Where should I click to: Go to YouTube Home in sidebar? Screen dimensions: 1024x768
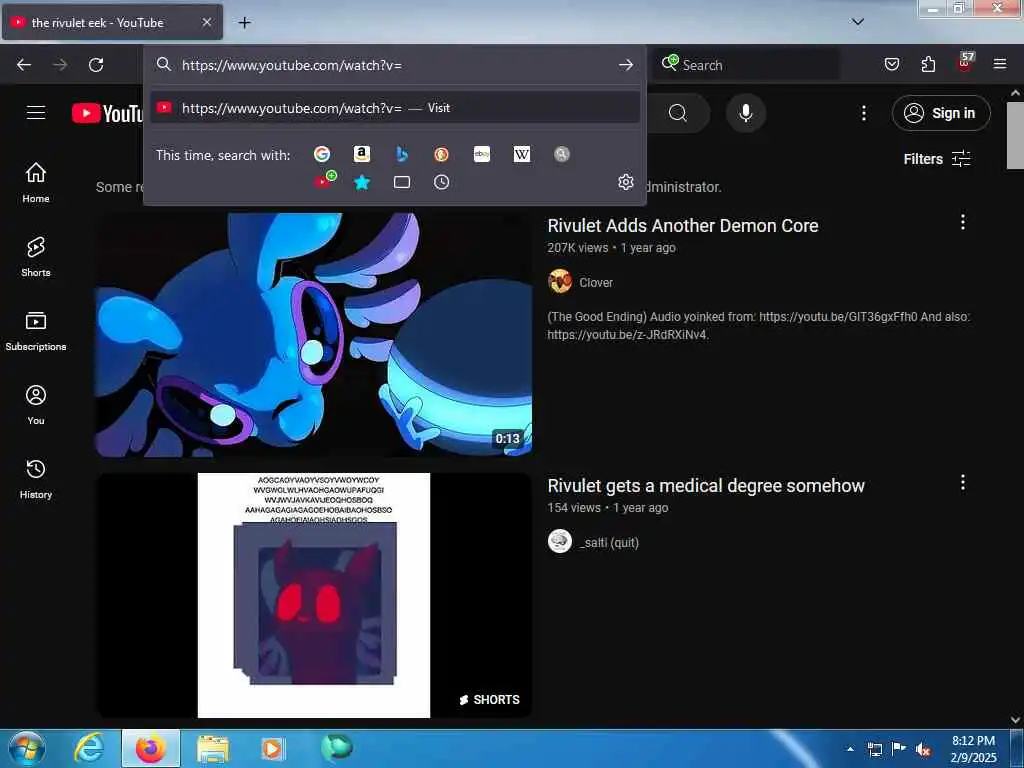pyautogui.click(x=36, y=182)
